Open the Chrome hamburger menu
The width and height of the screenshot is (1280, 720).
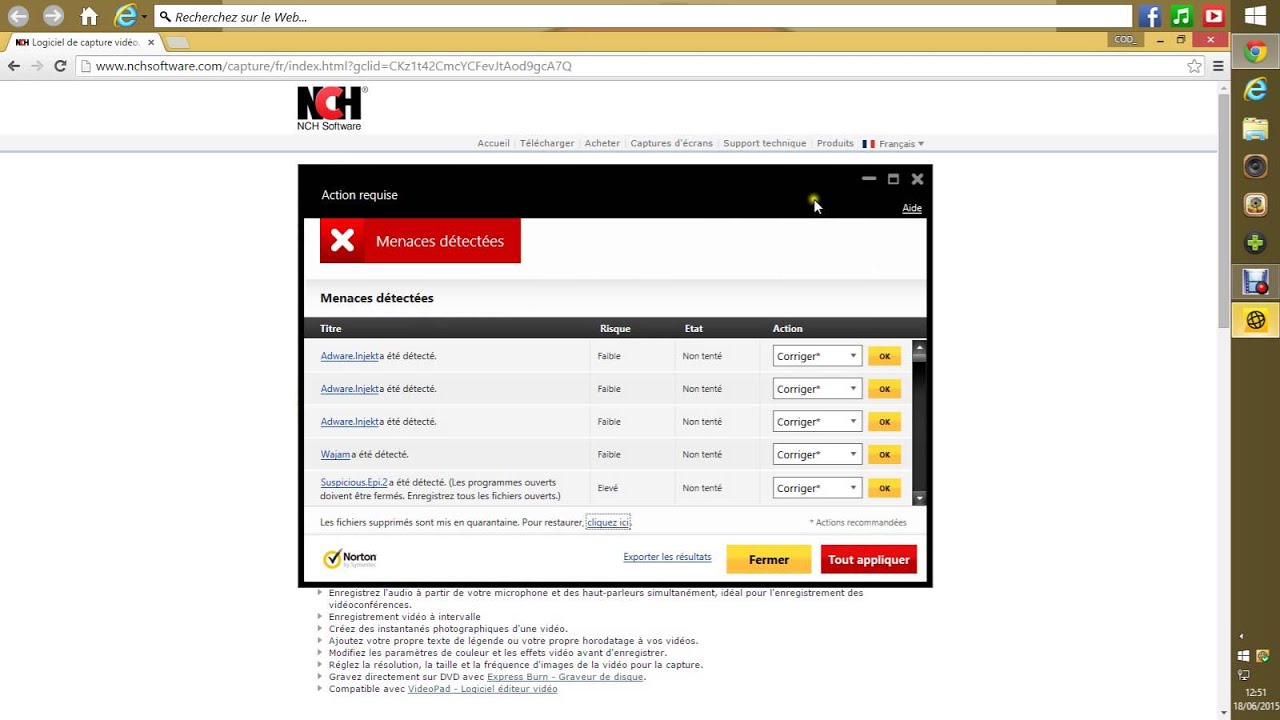pos(1218,66)
